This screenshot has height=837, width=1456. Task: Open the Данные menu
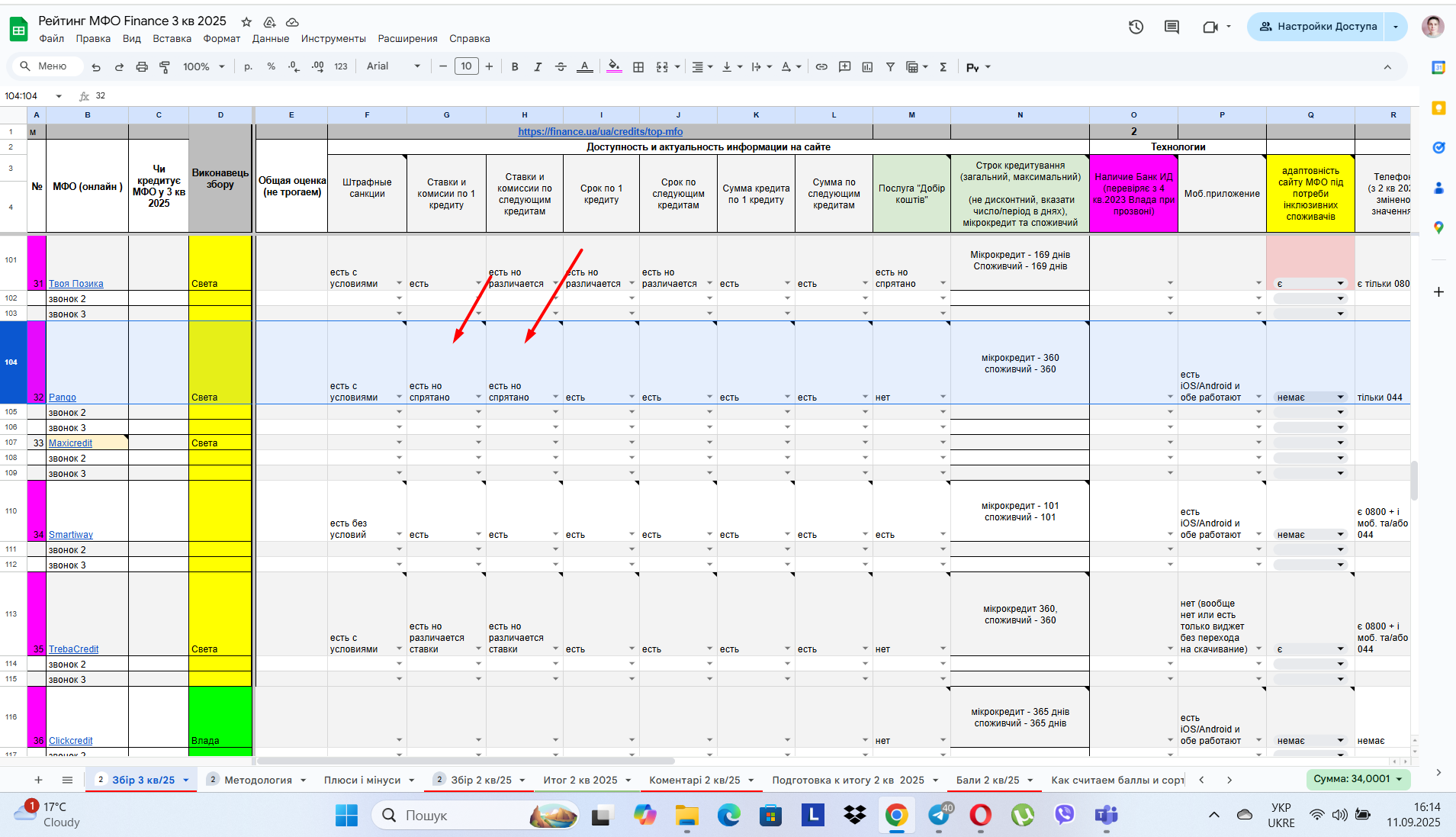pyautogui.click(x=270, y=39)
